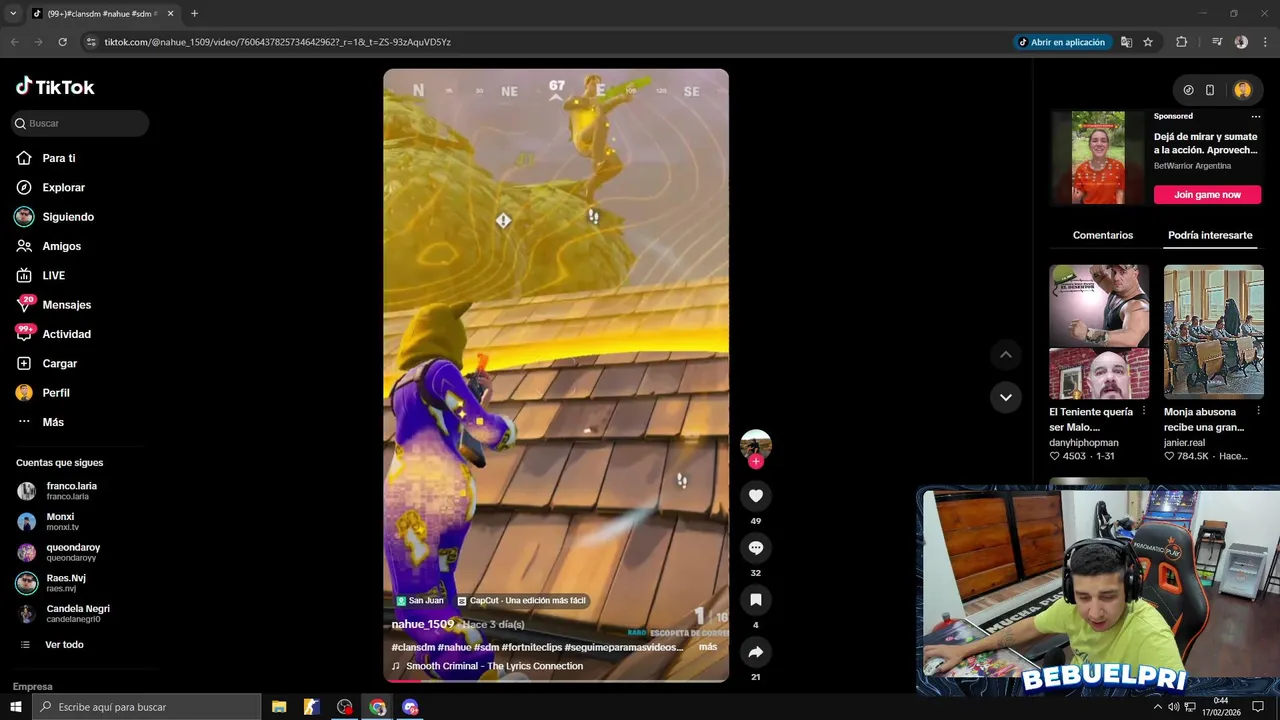1280x720 pixels.
Task: Open the Amigos section
Action: pyautogui.click(x=61, y=246)
